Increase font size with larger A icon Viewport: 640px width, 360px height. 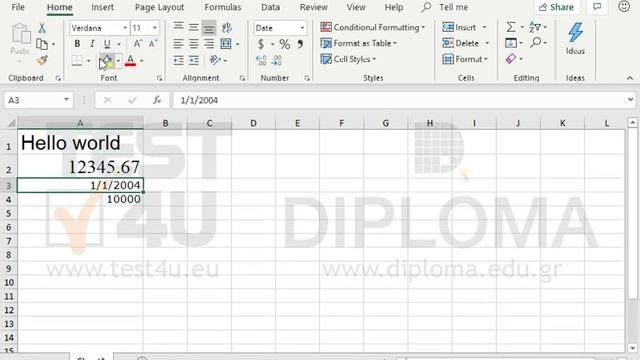tap(138, 44)
